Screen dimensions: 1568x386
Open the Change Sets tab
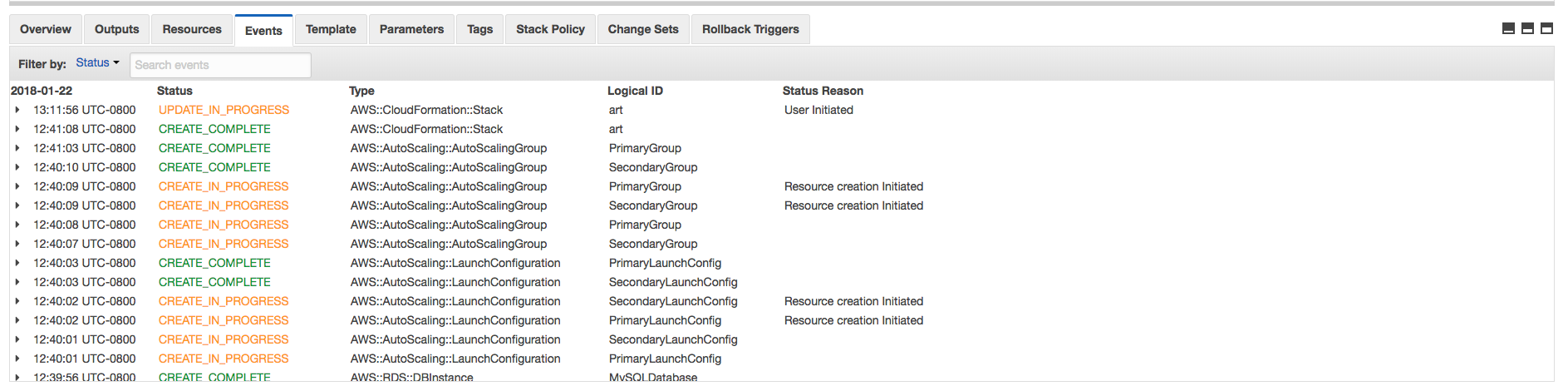click(643, 29)
